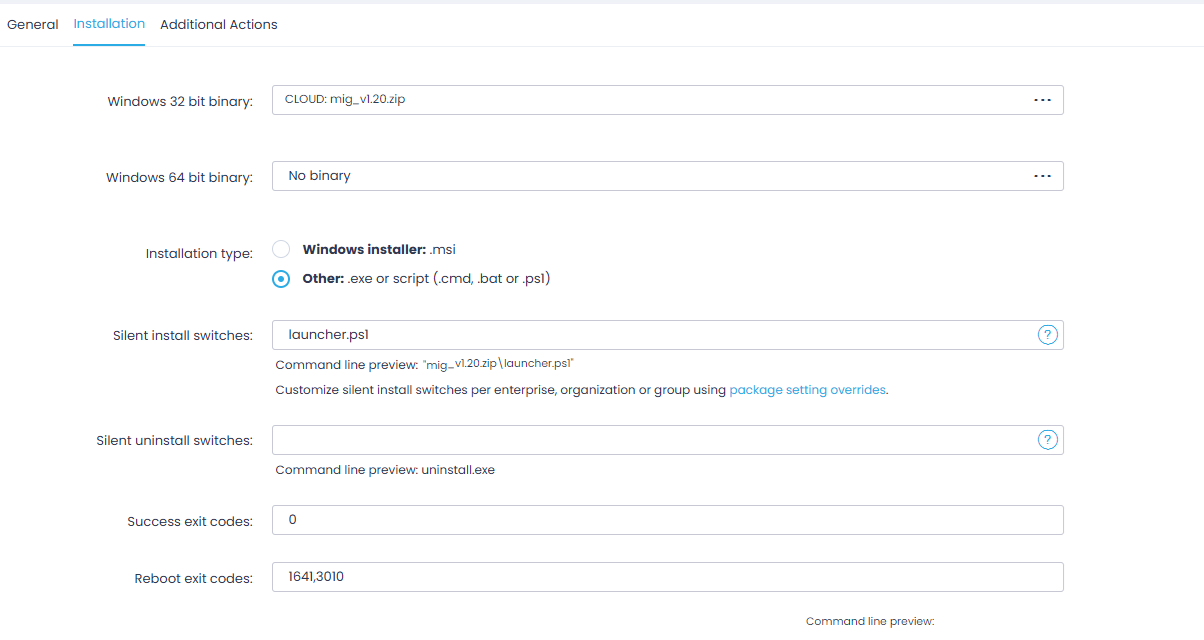Click help icon for silent install switches
Screen dimensions: 1204x640
pos(1047,335)
